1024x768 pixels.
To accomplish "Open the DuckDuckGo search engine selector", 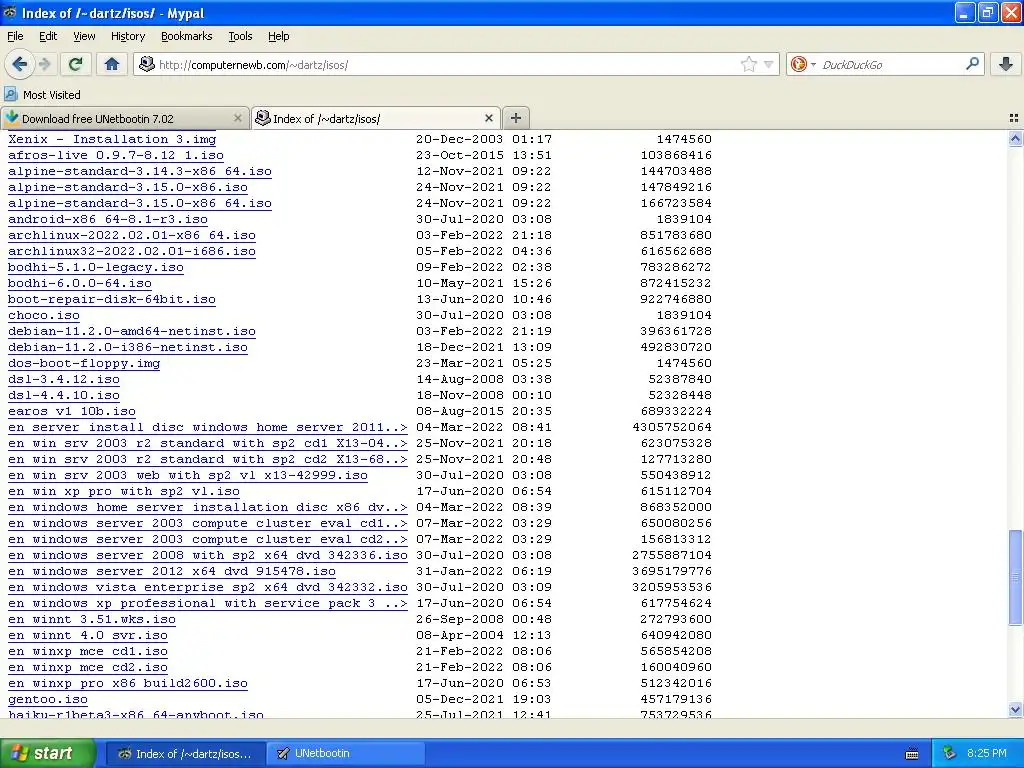I will tap(803, 64).
